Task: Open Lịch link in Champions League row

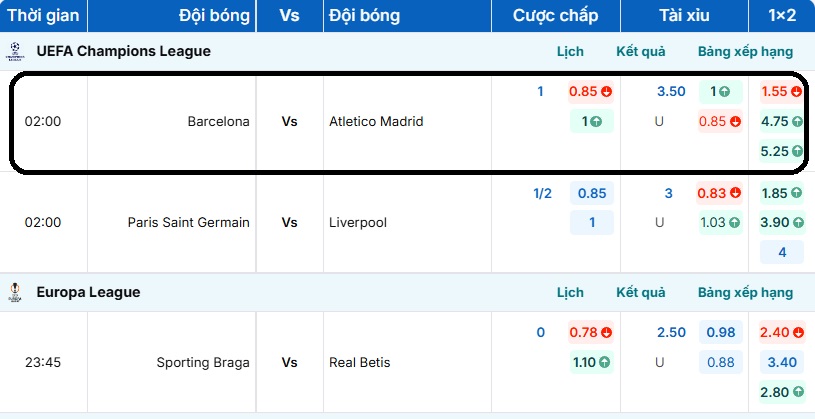Action: point(570,51)
